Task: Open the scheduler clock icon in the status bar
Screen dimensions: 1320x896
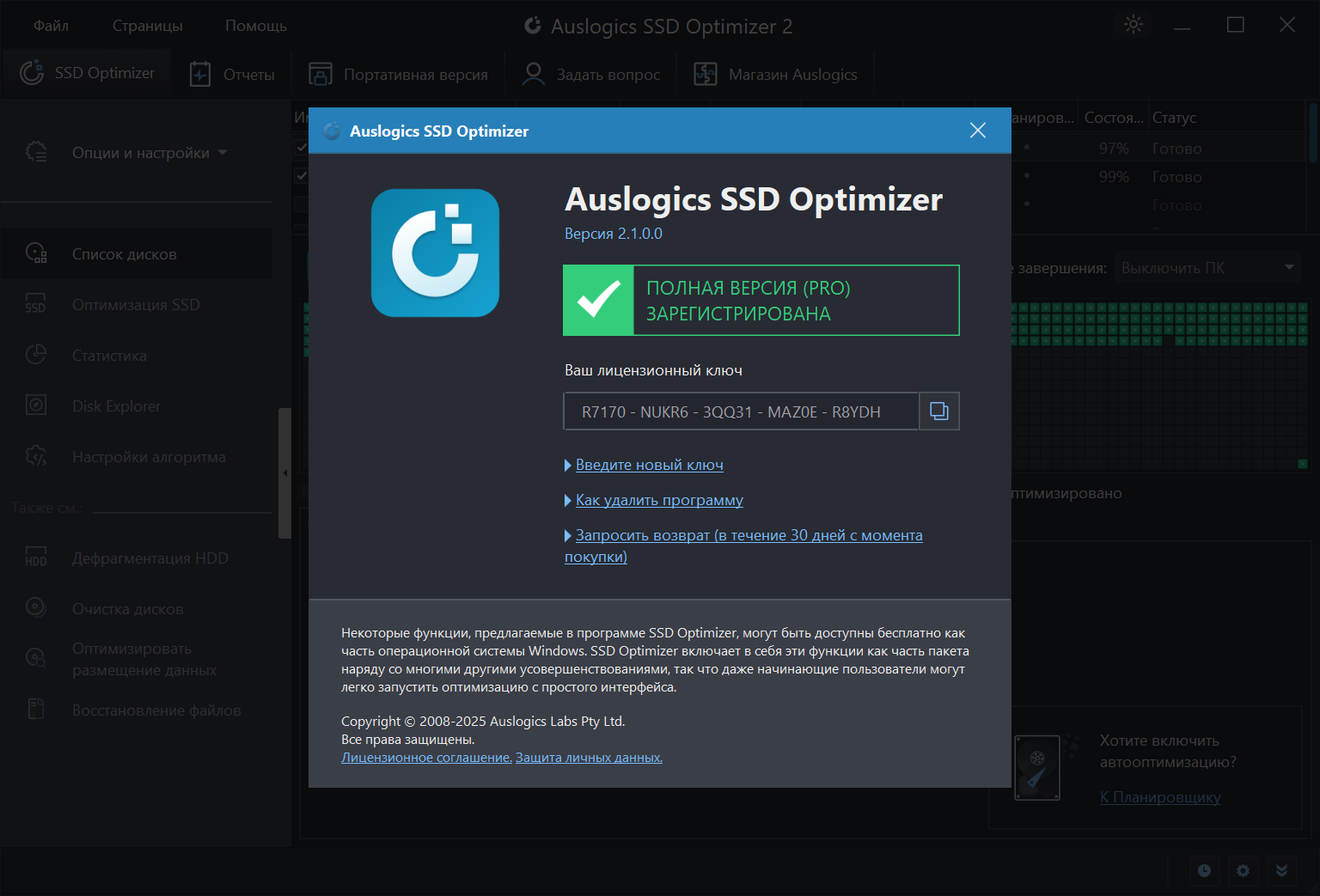Action: (1204, 871)
